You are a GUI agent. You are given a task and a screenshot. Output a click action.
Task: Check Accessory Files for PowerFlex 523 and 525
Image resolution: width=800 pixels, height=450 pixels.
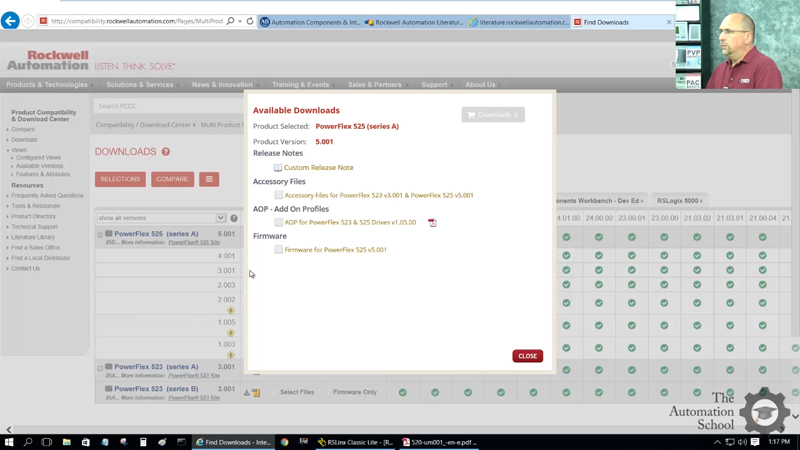point(278,195)
